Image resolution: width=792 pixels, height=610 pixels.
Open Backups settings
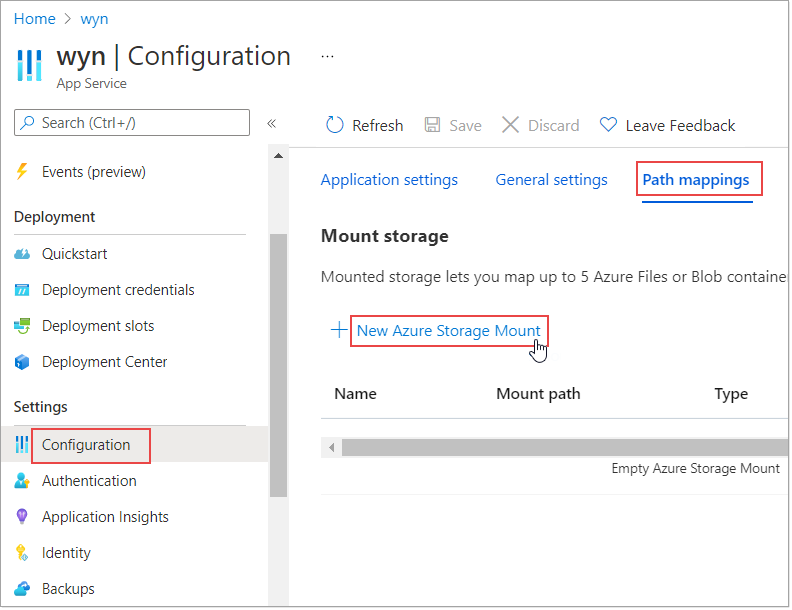point(68,589)
